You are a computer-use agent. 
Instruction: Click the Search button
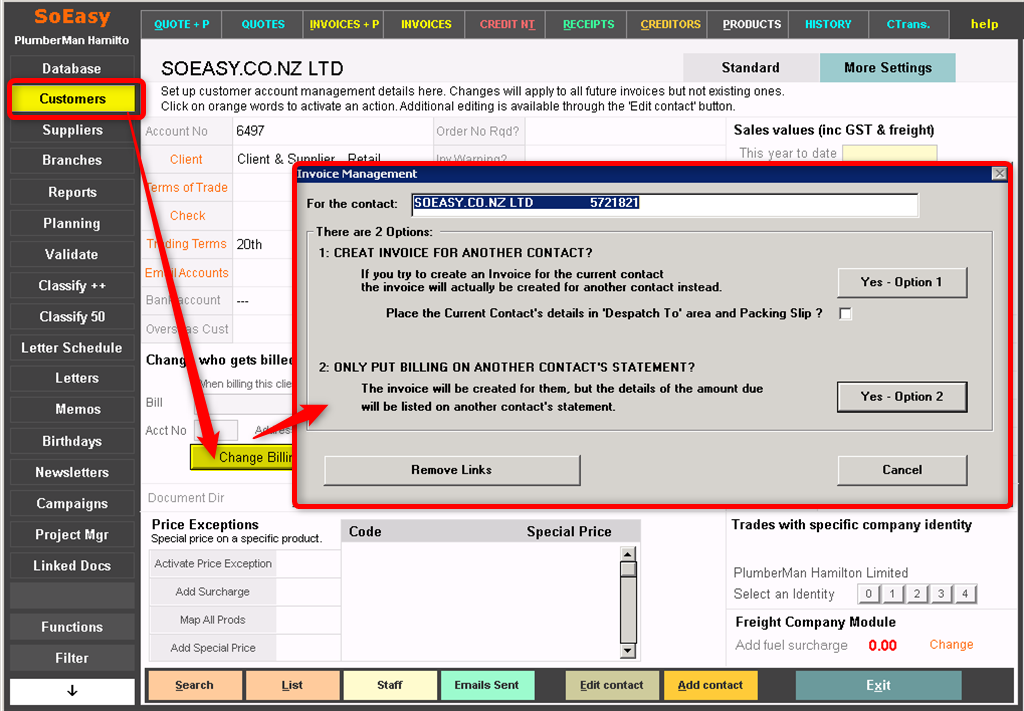(x=195, y=686)
